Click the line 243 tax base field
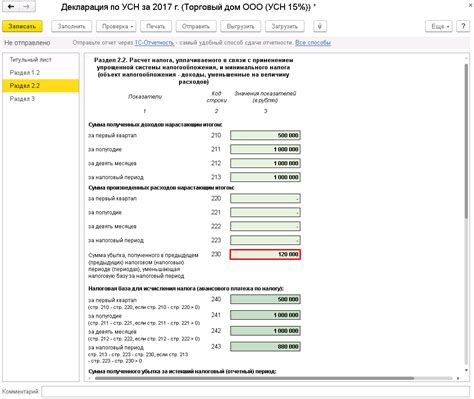This screenshot has height=399, width=474. pyautogui.click(x=265, y=347)
